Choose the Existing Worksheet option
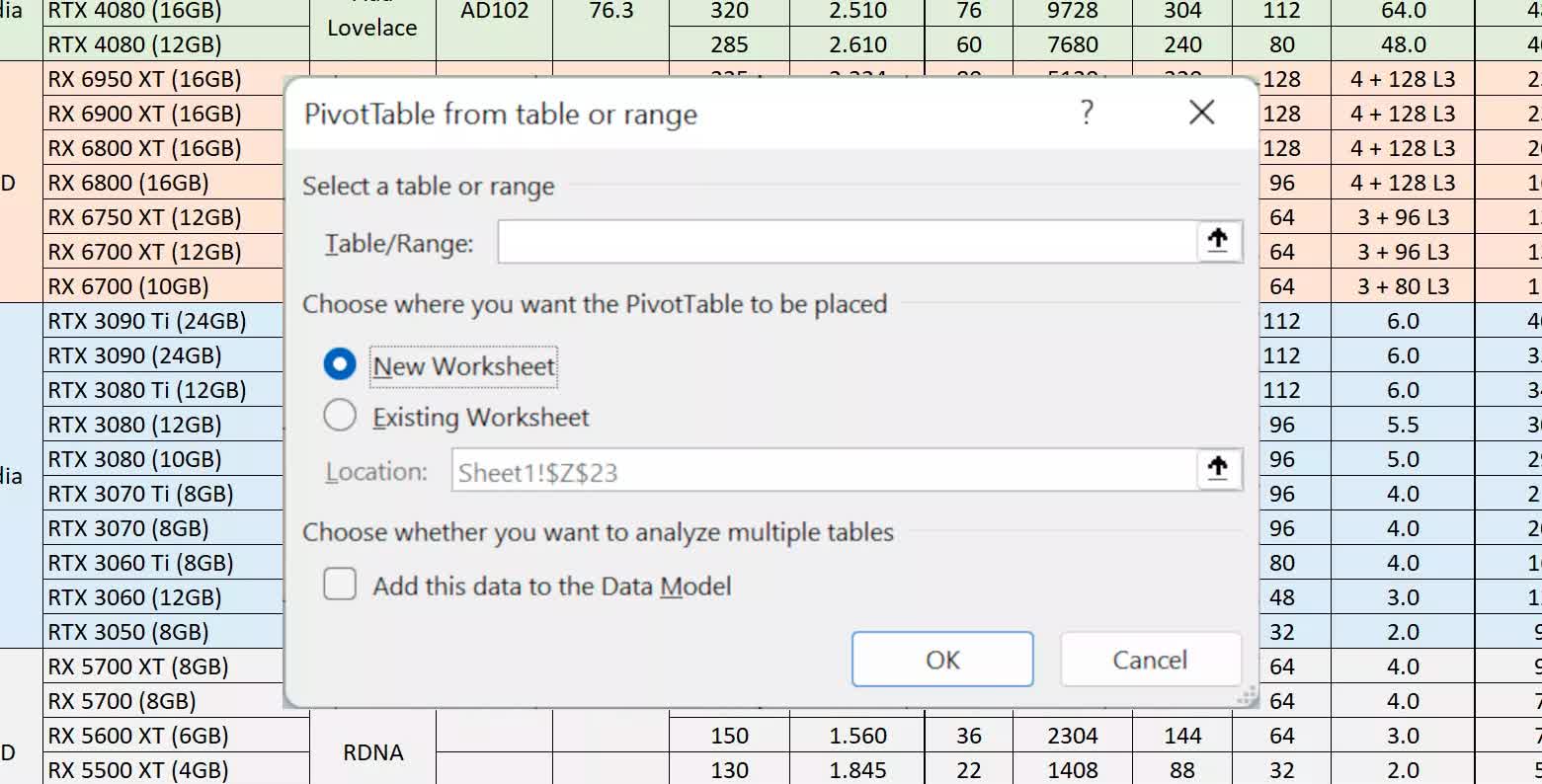This screenshot has height=784, width=1542. pos(340,416)
